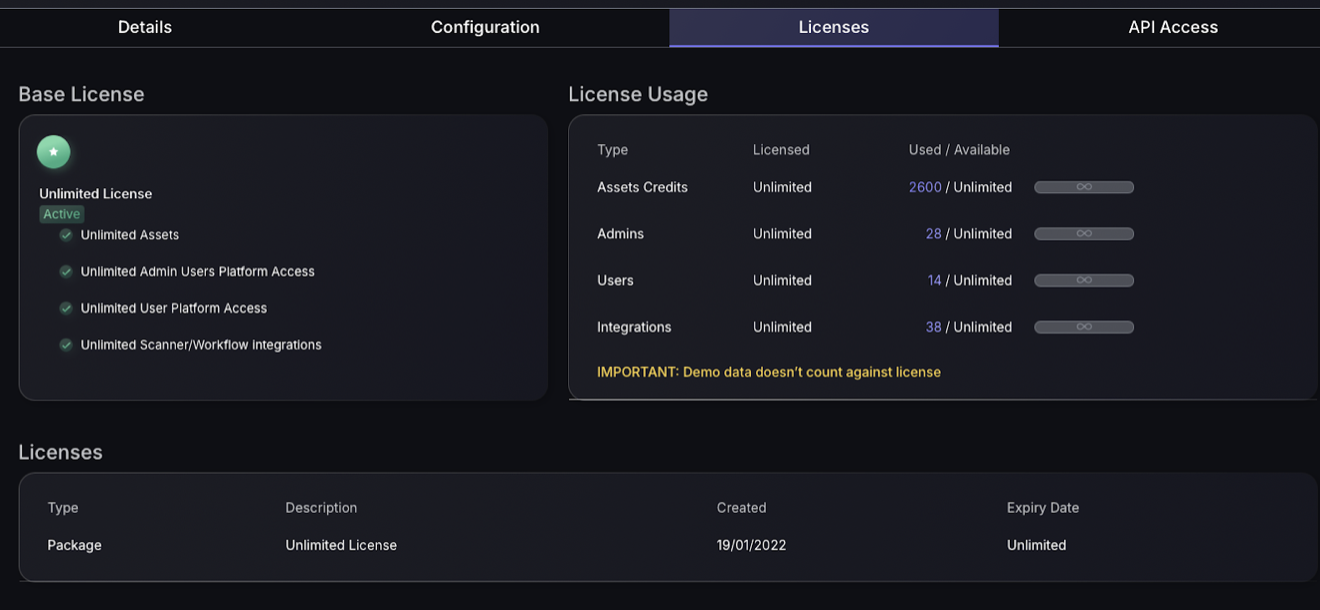The height and width of the screenshot is (610, 1320).
Task: Click the IMPORTANT demo data notice
Action: [x=769, y=372]
